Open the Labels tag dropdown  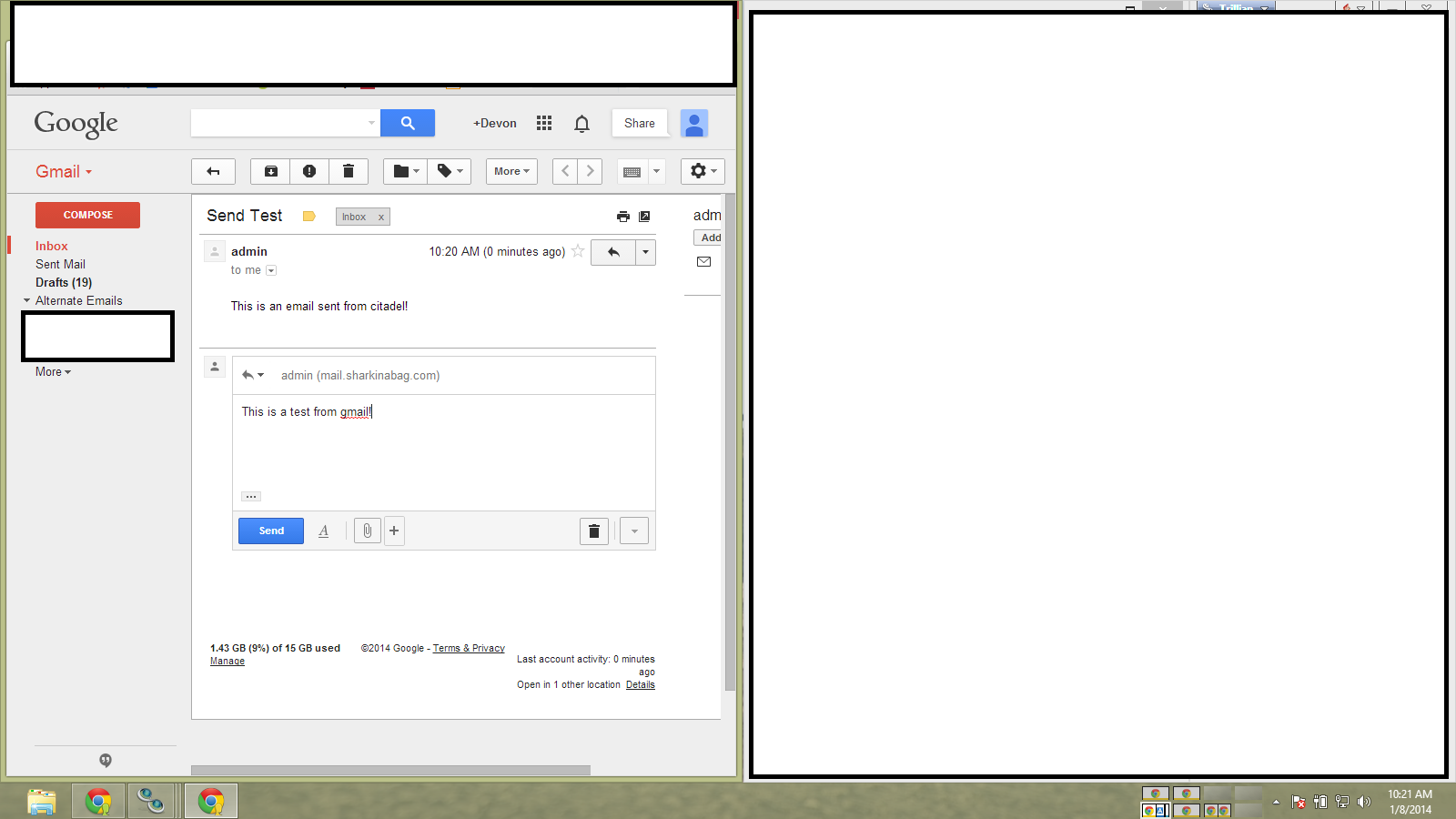coord(450,171)
